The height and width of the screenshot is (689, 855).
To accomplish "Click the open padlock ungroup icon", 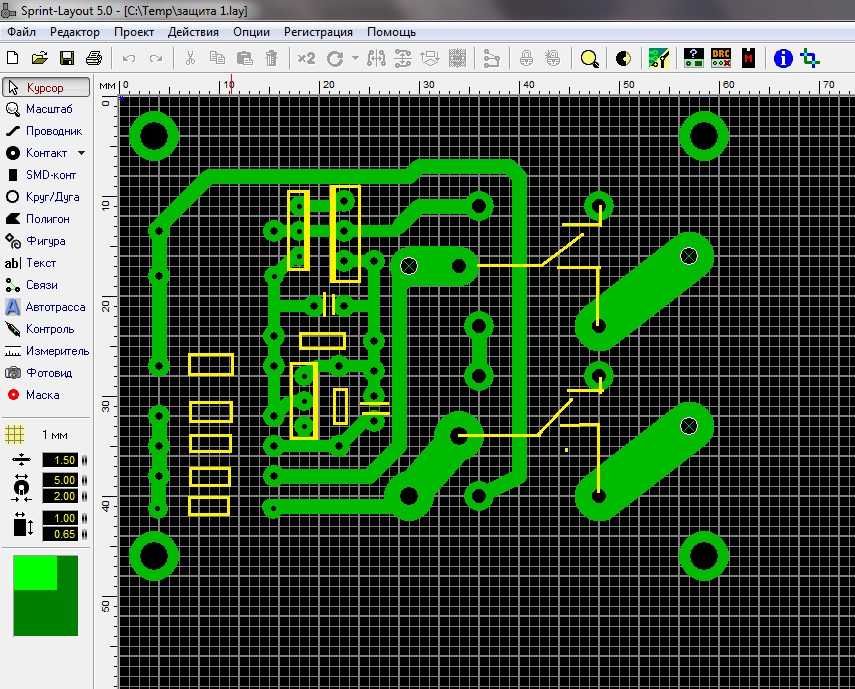I will (x=552, y=58).
